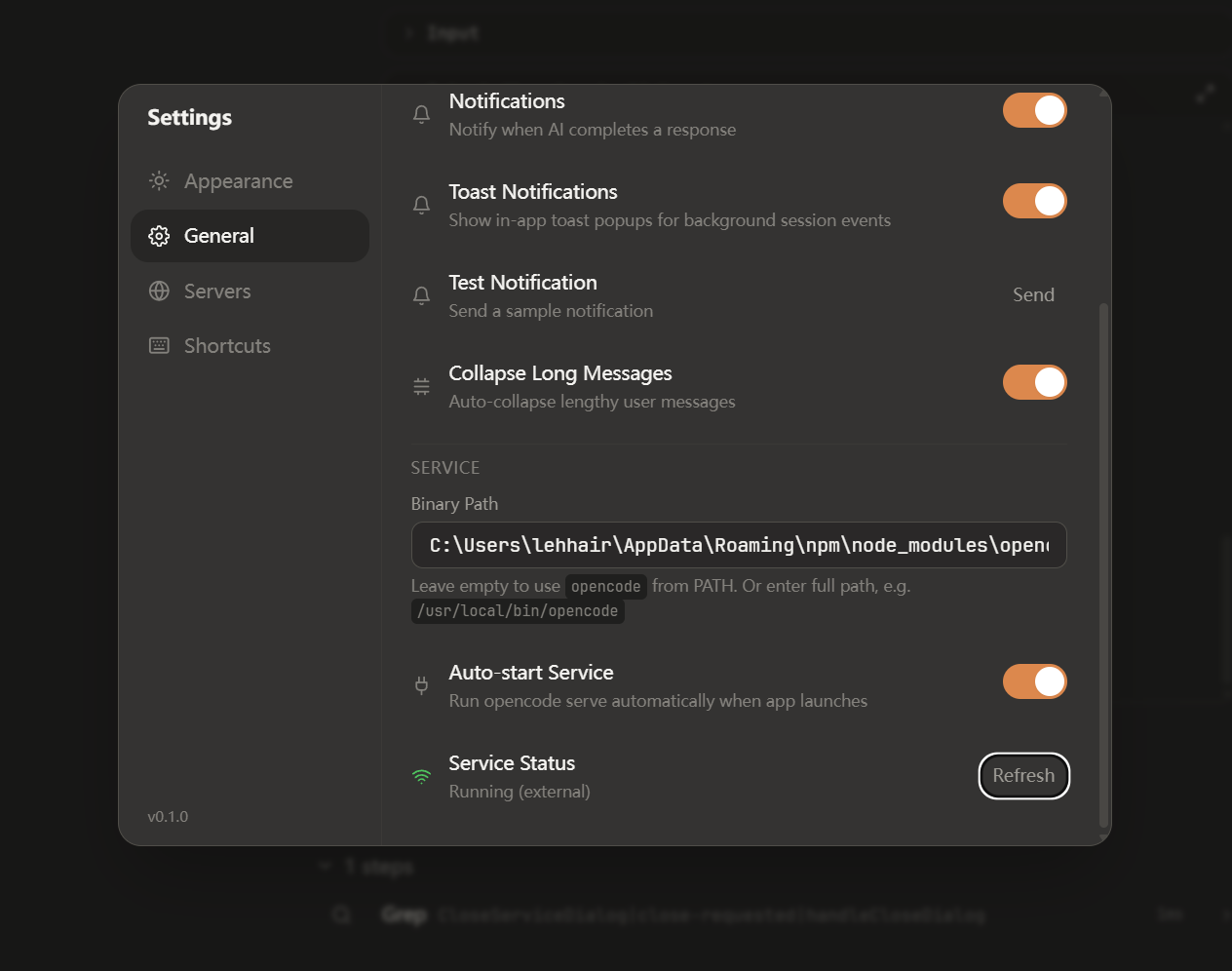
Task: Click the SERVICE section heading
Action: click(x=445, y=468)
